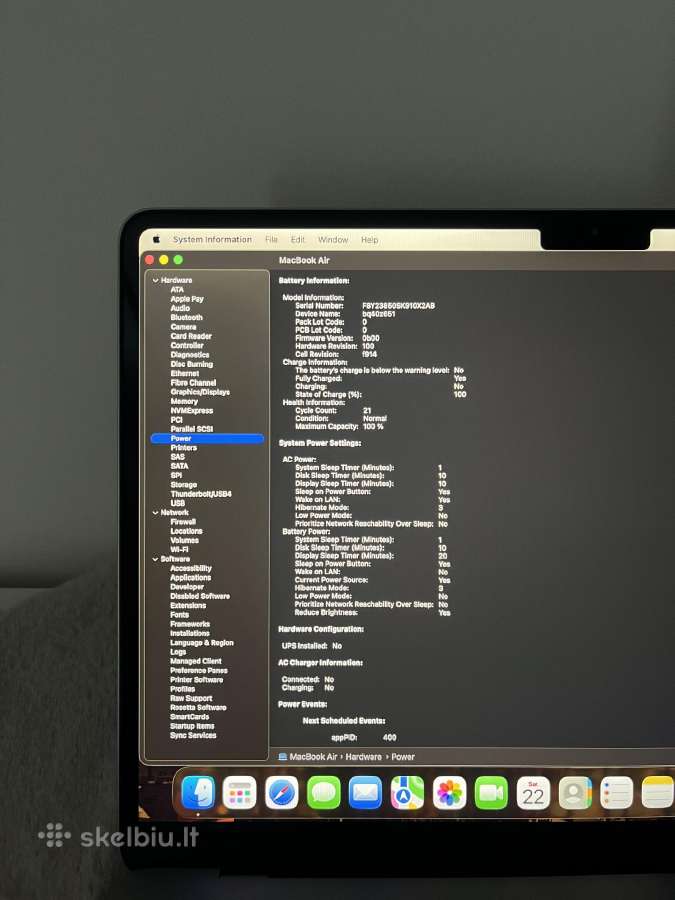The width and height of the screenshot is (675, 900).
Task: Select Memory in the sidebar
Action: 184,401
